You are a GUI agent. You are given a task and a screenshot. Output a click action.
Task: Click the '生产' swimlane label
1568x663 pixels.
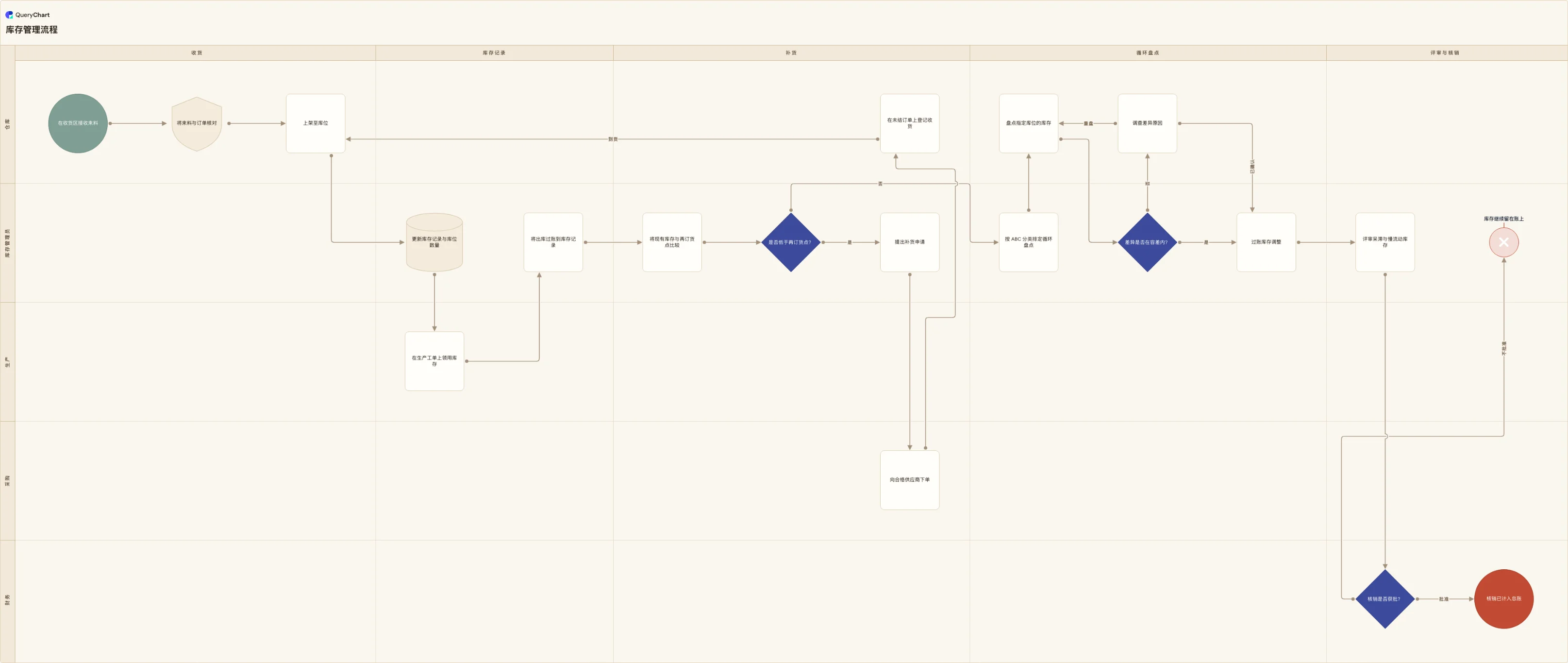(x=7, y=362)
